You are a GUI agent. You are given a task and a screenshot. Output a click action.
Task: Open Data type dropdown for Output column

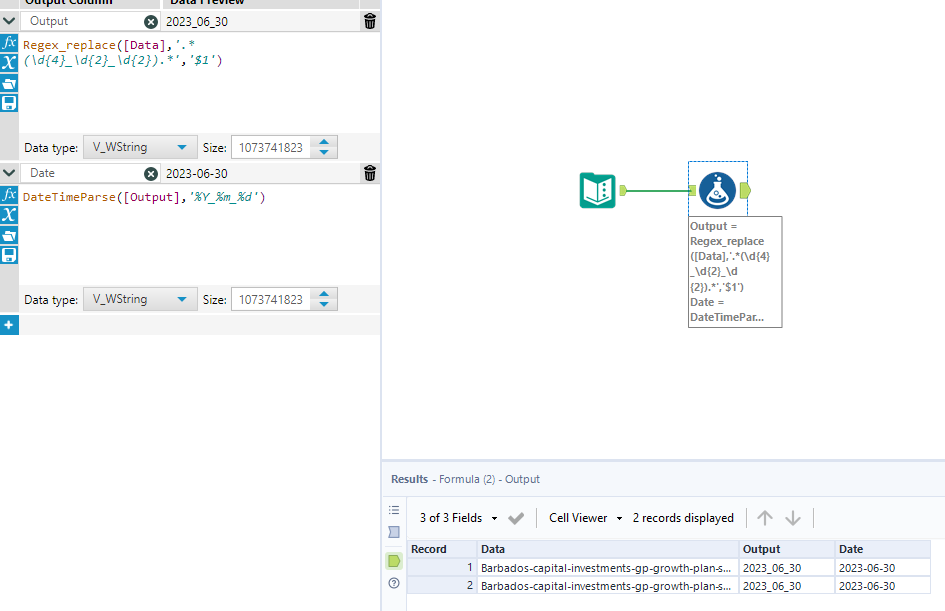point(140,147)
